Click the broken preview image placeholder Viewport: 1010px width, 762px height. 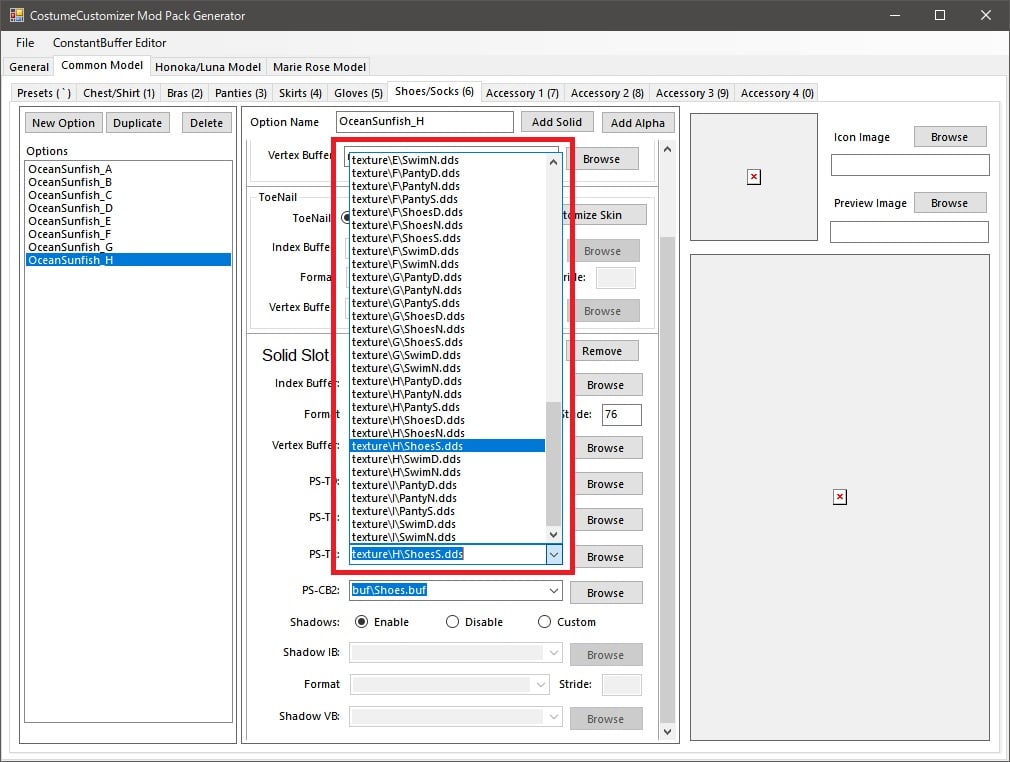click(839, 497)
